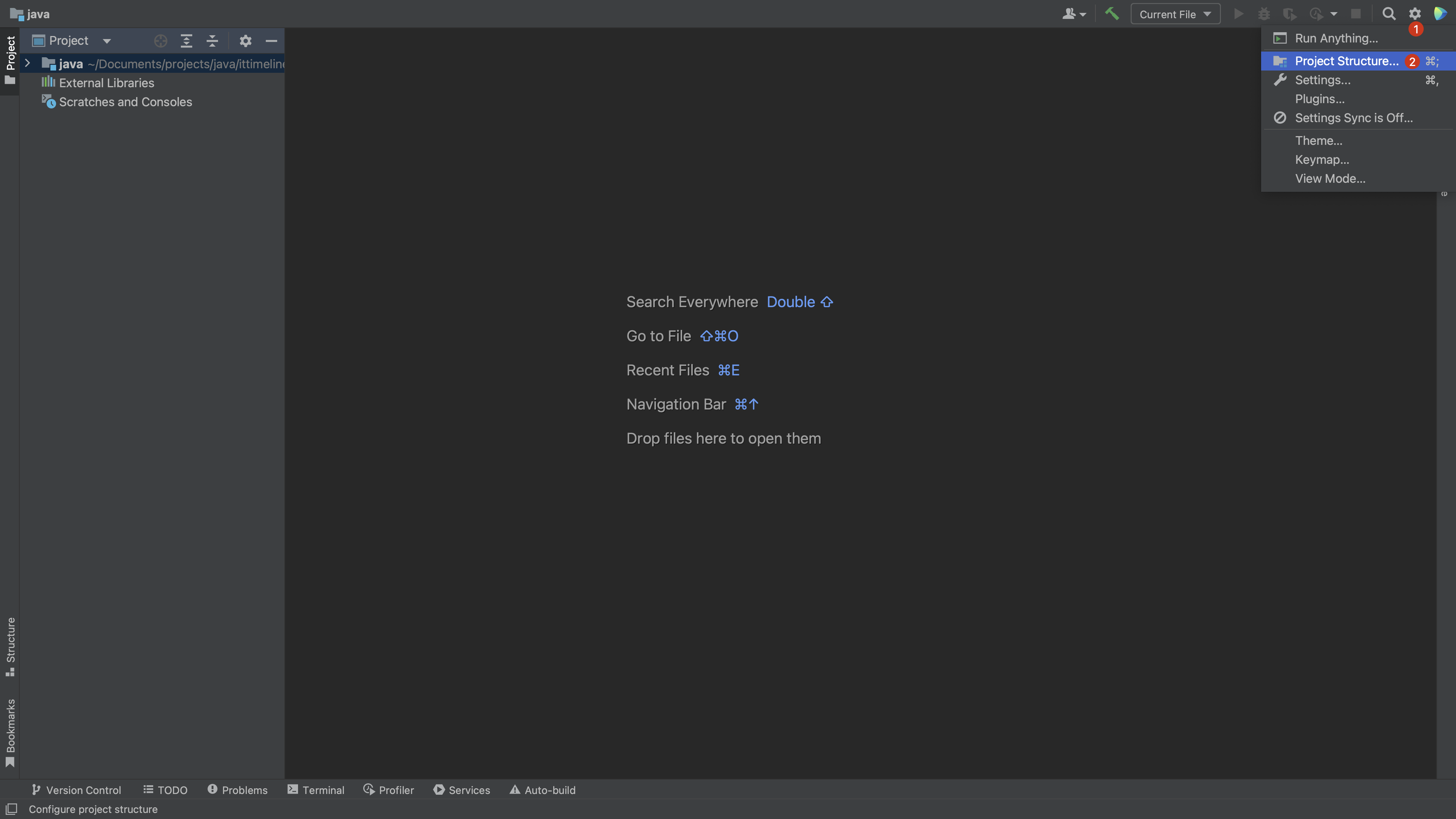This screenshot has height=819, width=1456.
Task: Click the Stop square icon
Action: (1356, 14)
